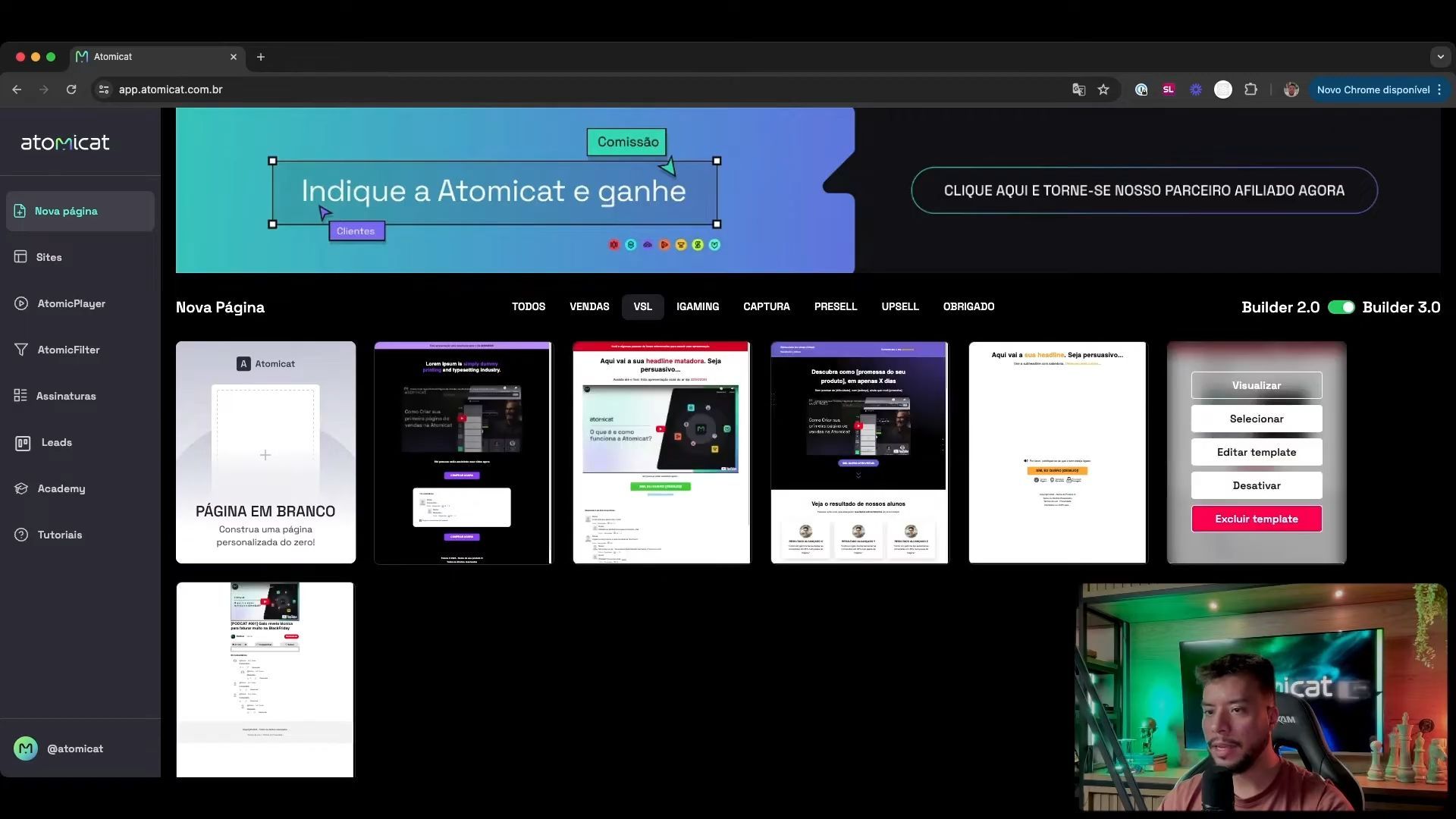Image resolution: width=1456 pixels, height=819 pixels.
Task: Open Chrome three-dot menu
Action: 1439,89
